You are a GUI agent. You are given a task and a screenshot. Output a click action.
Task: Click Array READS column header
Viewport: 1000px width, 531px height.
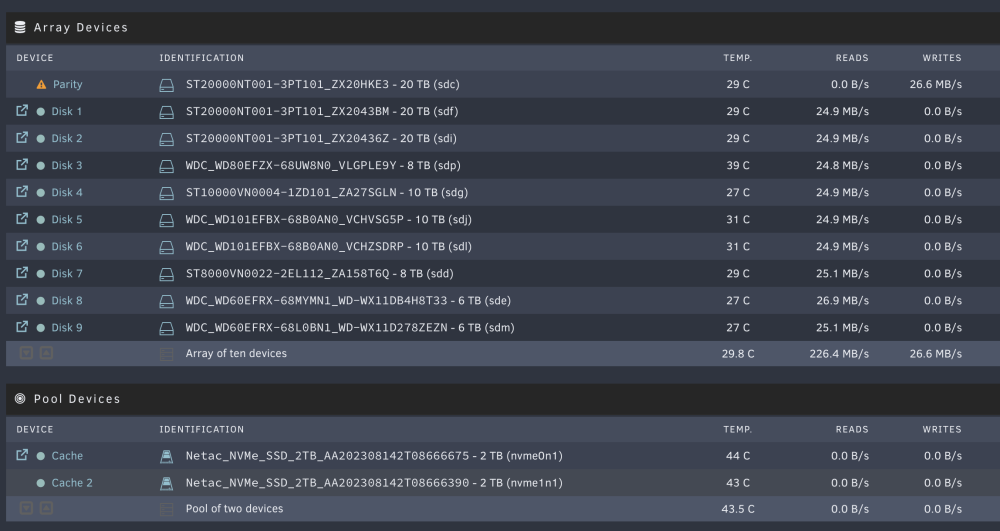coord(852,58)
